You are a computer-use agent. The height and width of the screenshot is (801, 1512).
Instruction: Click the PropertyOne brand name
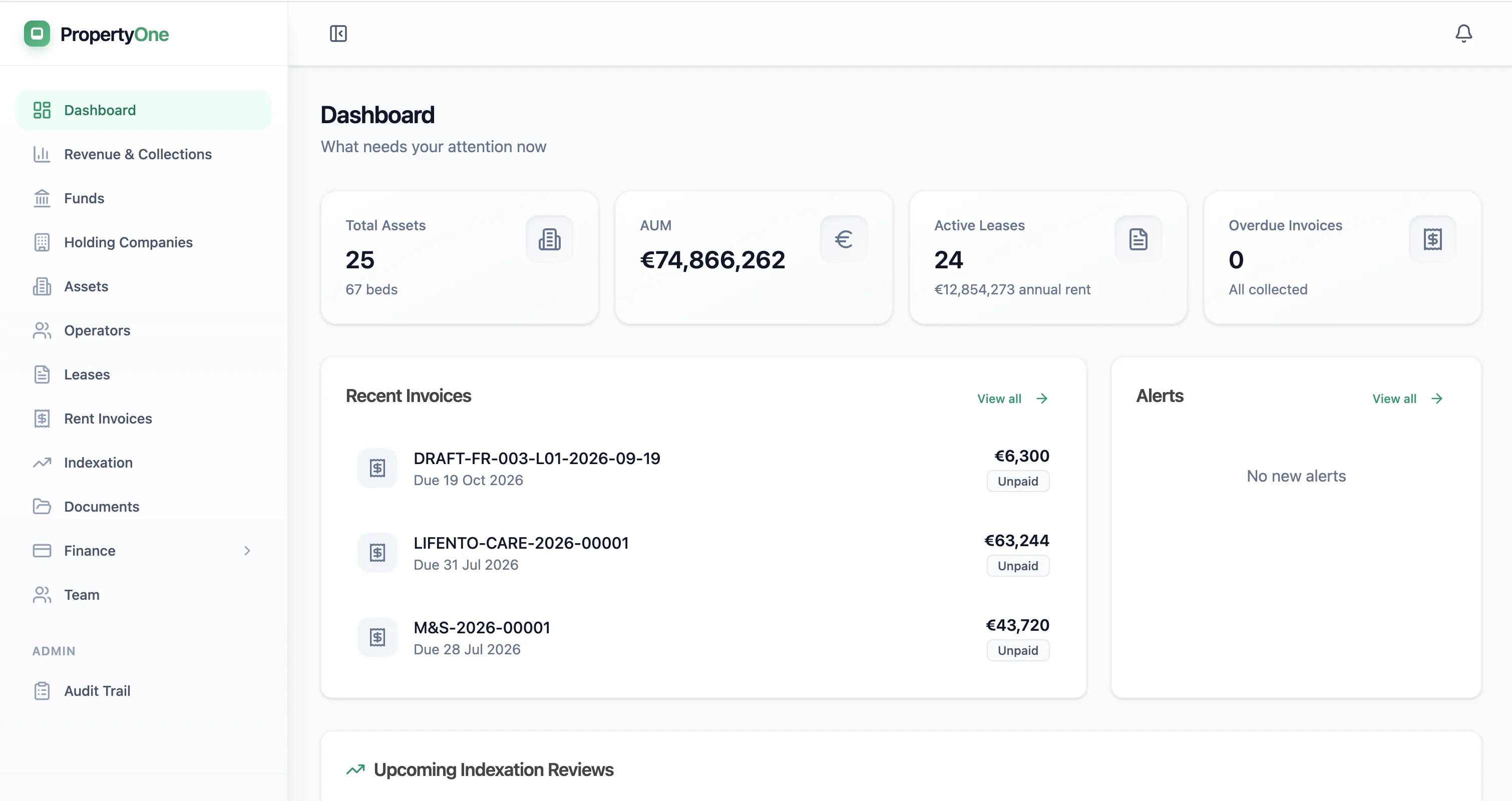(x=115, y=35)
